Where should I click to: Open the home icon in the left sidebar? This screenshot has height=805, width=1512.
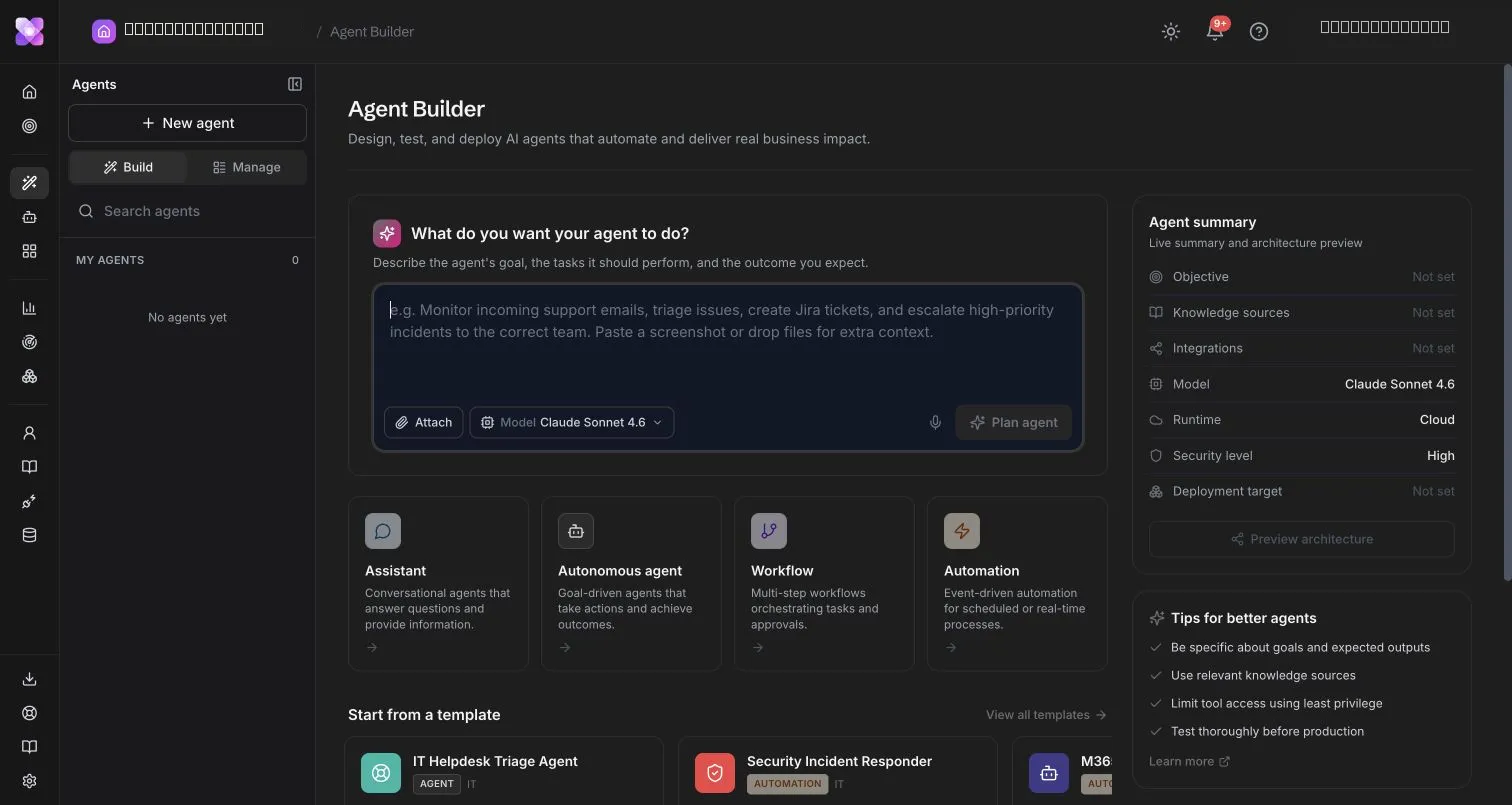(x=29, y=92)
